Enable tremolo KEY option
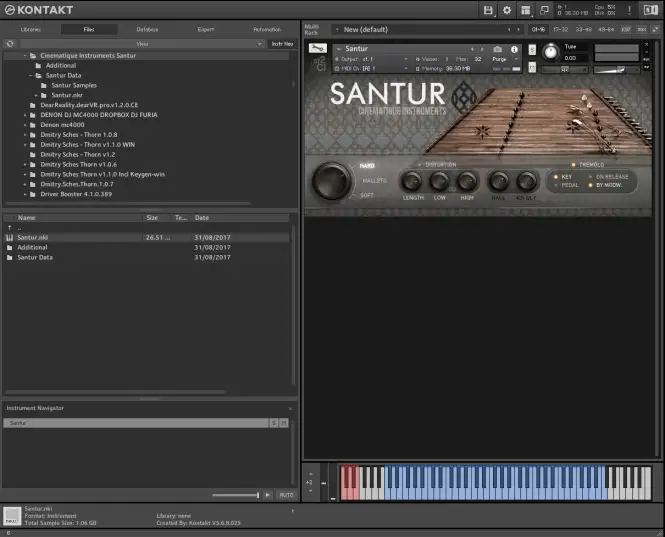This screenshot has height=537, width=665. point(556,177)
